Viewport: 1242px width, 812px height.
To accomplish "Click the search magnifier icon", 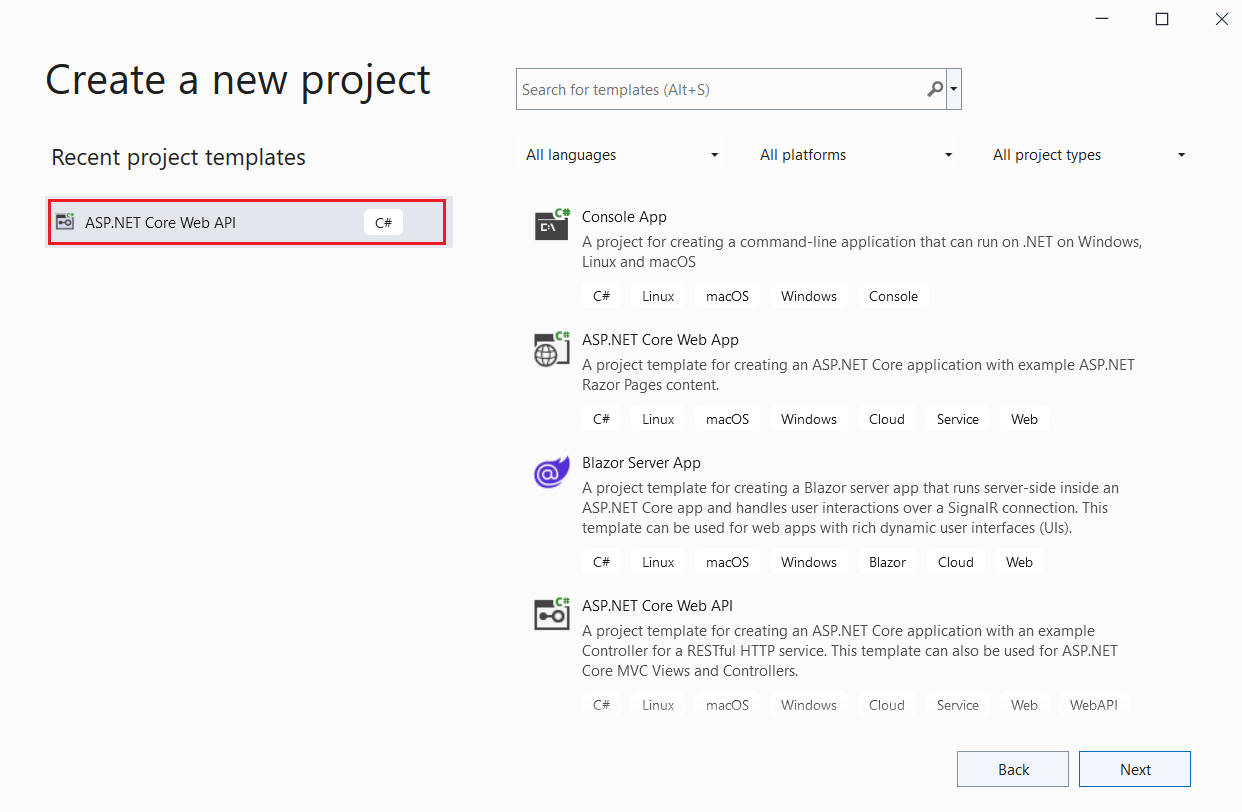I will click(x=933, y=89).
